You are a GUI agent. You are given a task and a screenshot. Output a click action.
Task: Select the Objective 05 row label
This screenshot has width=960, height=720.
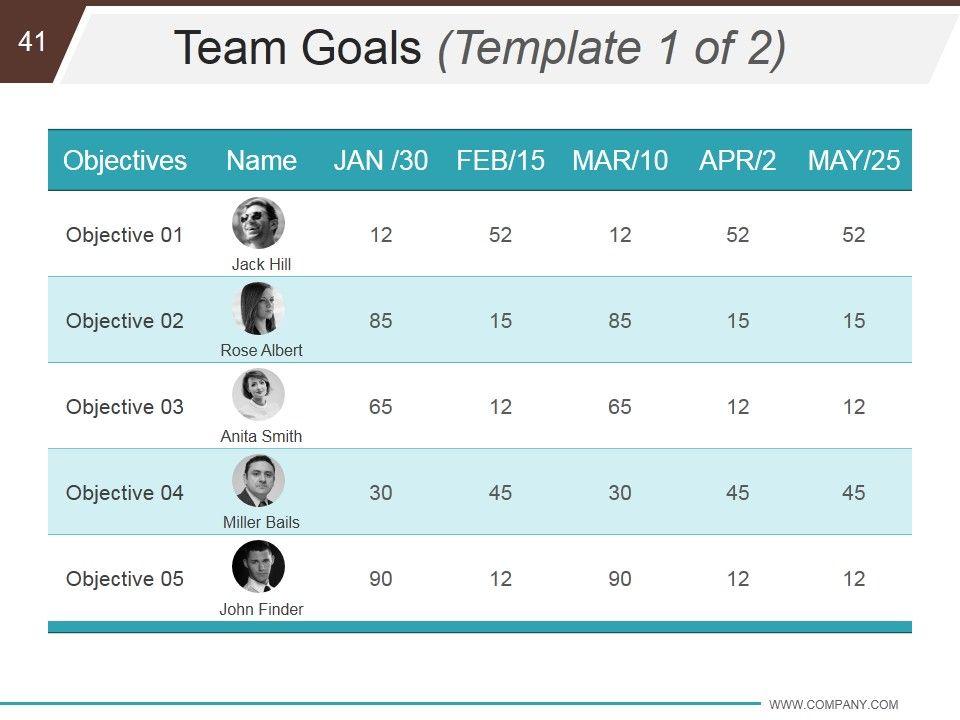[125, 579]
